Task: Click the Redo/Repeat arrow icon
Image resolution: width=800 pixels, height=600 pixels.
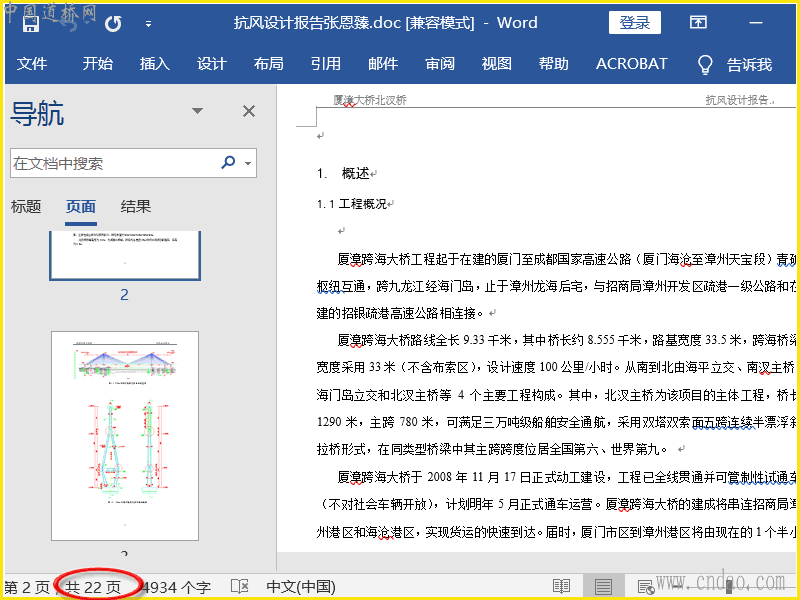Action: (113, 23)
